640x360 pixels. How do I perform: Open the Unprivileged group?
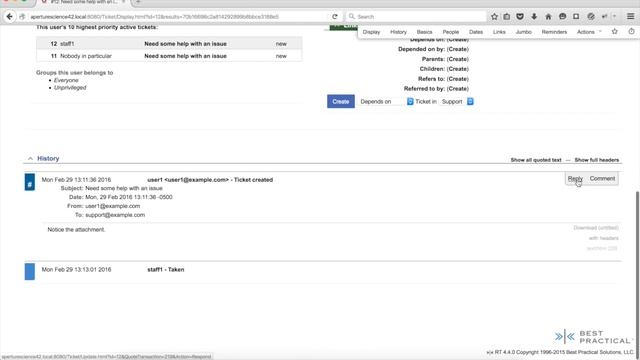coord(70,88)
